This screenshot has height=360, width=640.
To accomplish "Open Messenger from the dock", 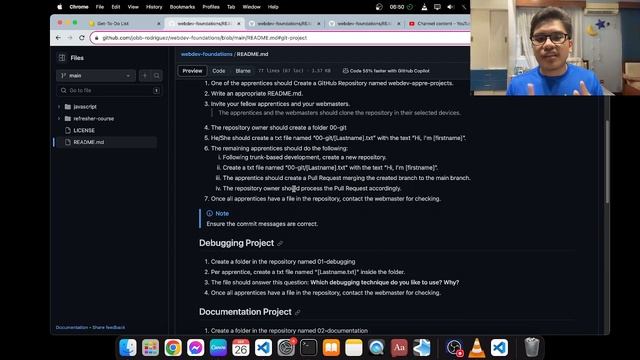I will tap(196, 348).
